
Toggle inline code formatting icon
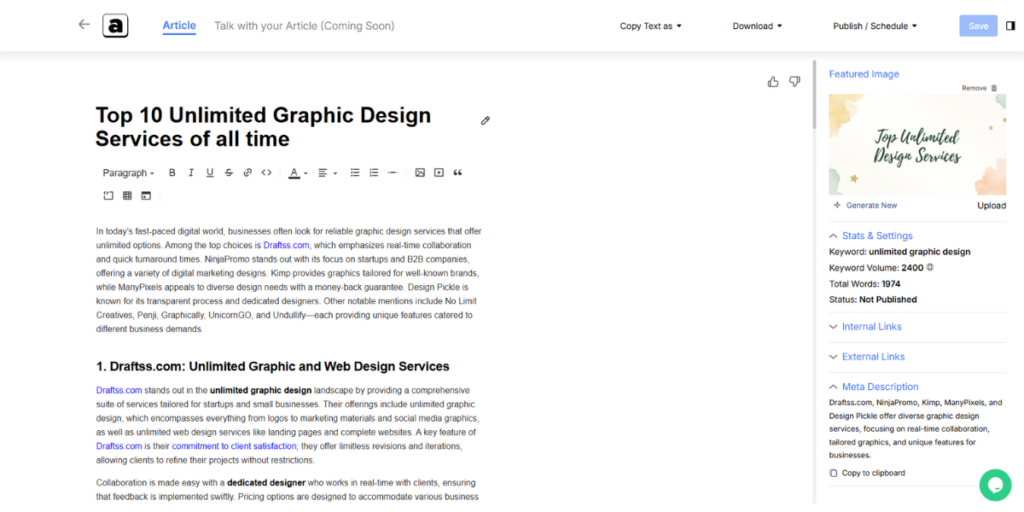[x=266, y=173]
